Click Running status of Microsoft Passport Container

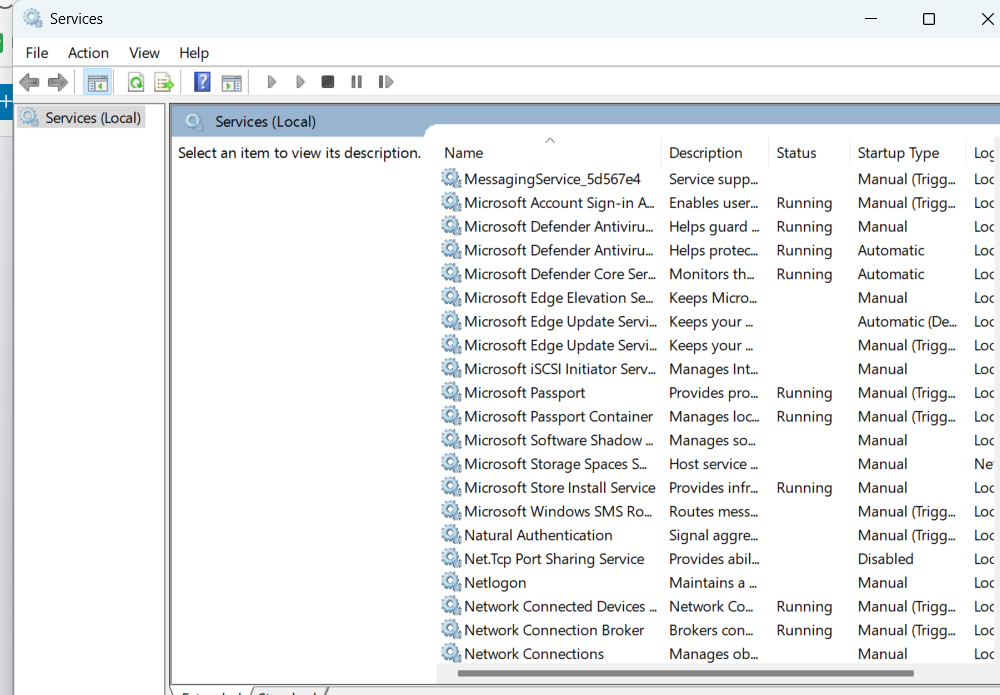[804, 416]
